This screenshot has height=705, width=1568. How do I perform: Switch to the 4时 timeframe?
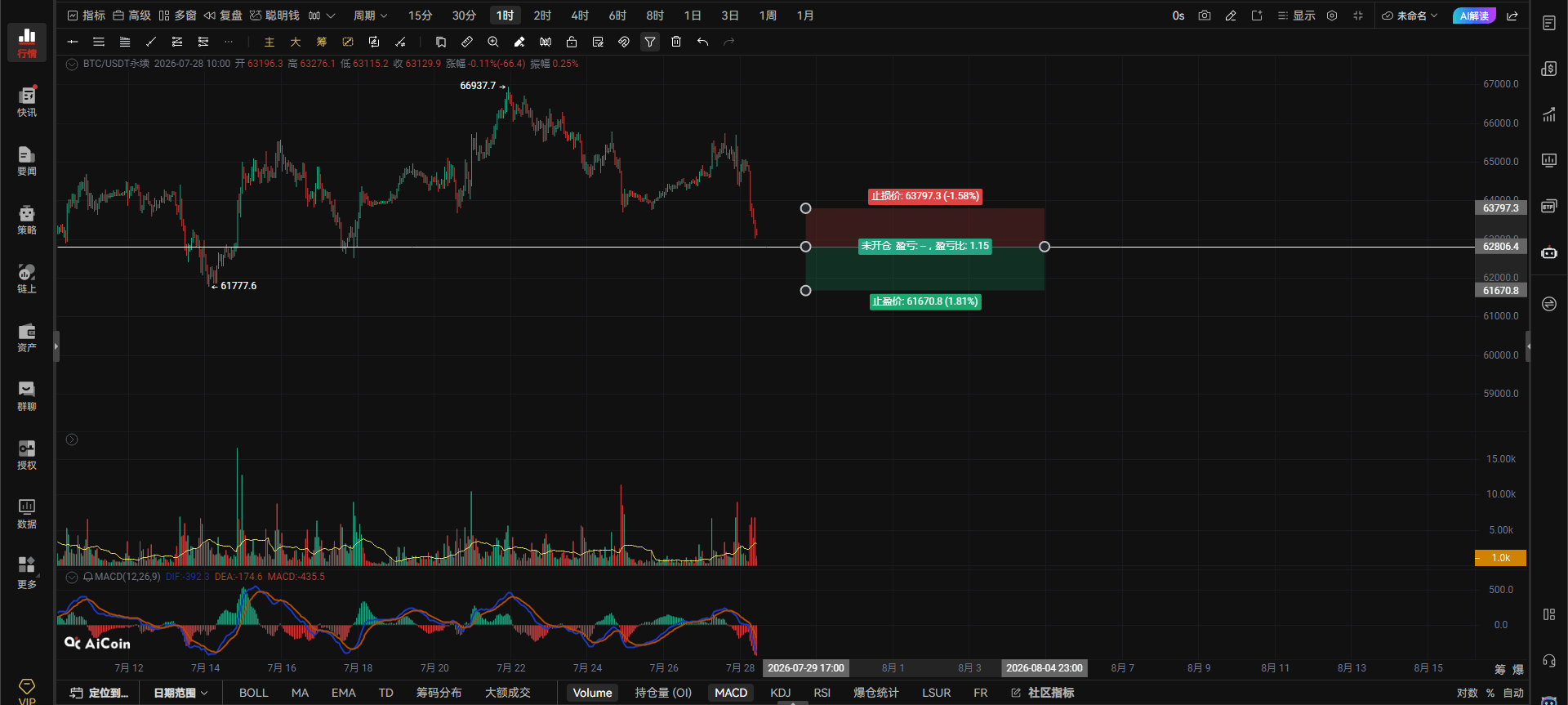580,16
